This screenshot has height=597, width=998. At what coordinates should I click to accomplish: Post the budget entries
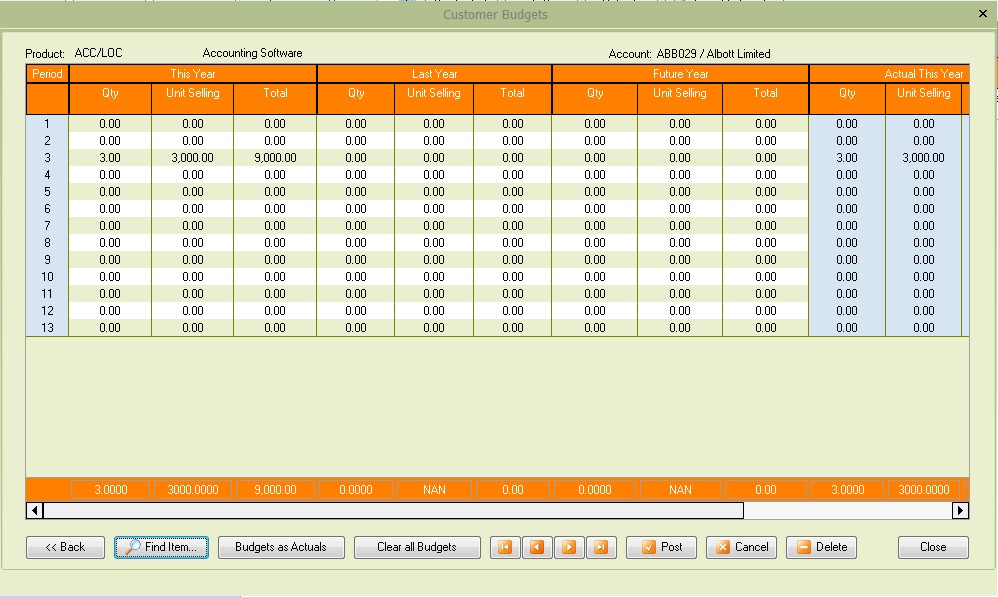[661, 547]
